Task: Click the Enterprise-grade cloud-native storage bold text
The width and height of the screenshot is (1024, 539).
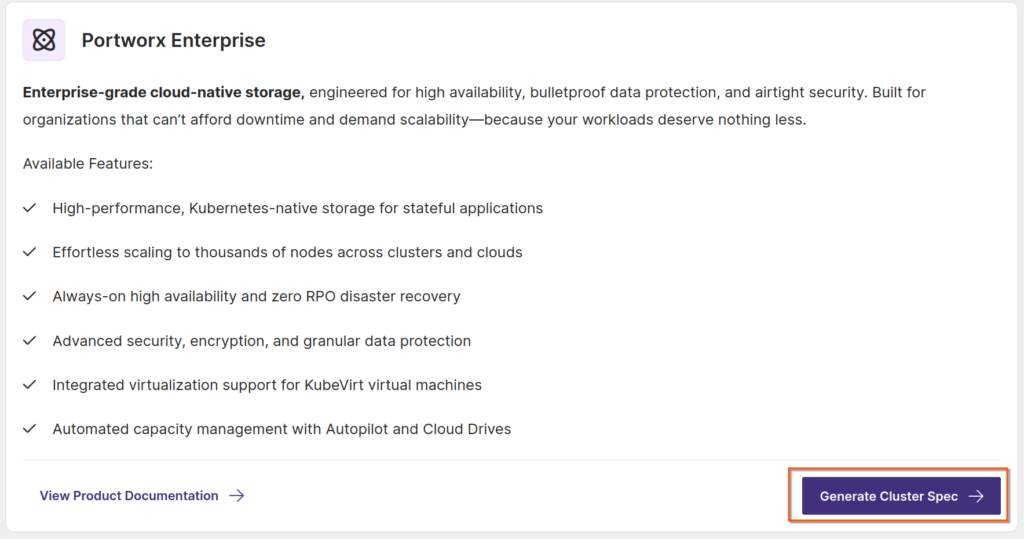Action: 163,93
